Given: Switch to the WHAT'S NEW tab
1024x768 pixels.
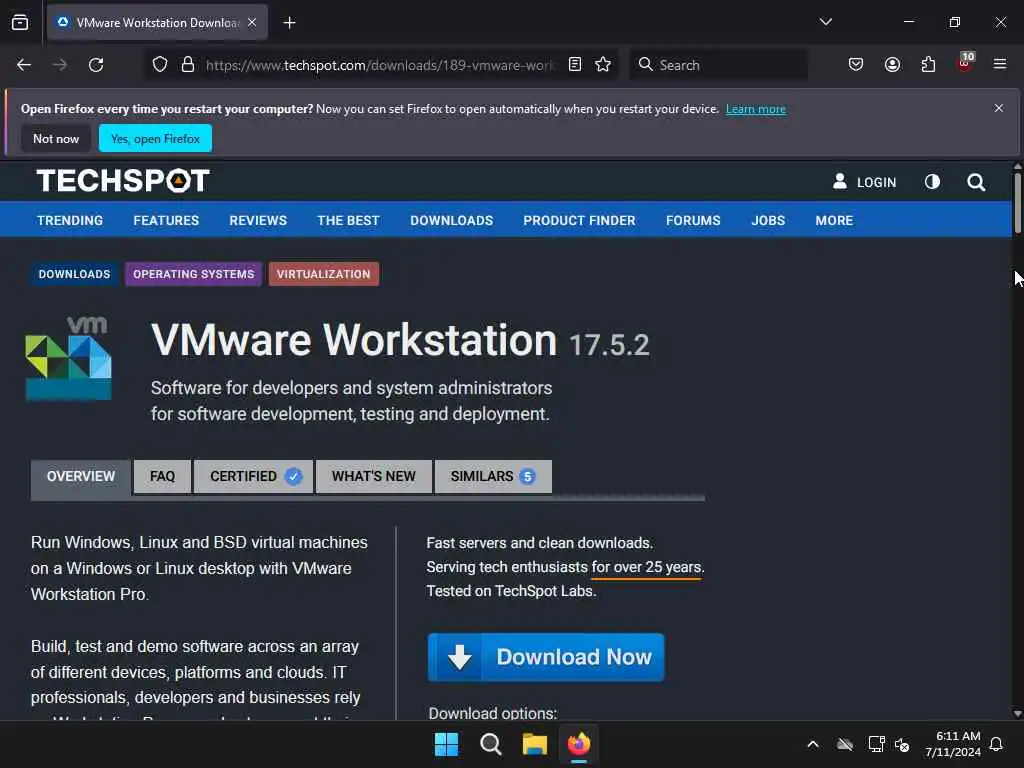Looking at the screenshot, I should click(x=374, y=477).
